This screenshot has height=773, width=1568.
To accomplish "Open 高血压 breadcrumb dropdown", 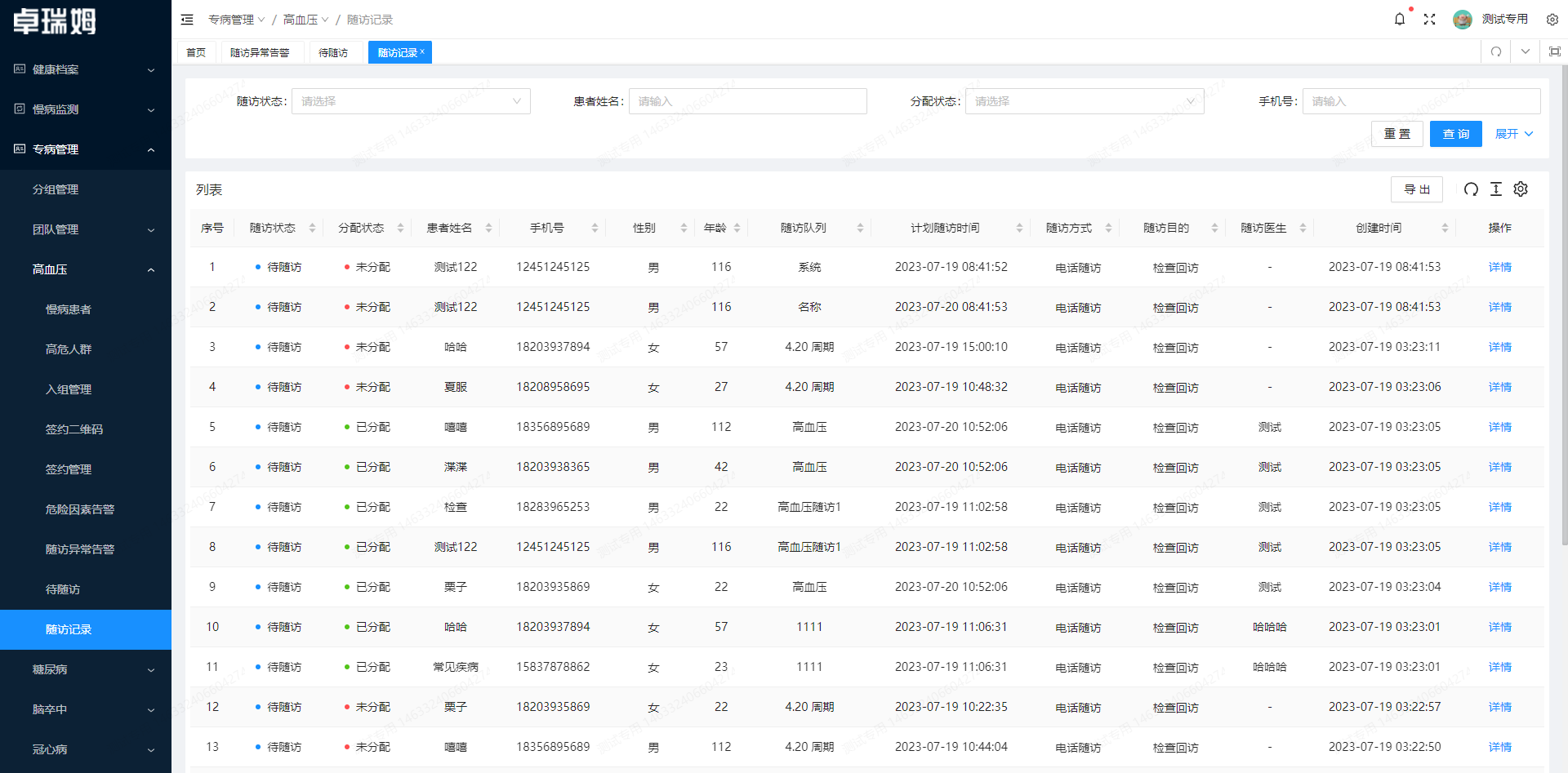I will 306,20.
